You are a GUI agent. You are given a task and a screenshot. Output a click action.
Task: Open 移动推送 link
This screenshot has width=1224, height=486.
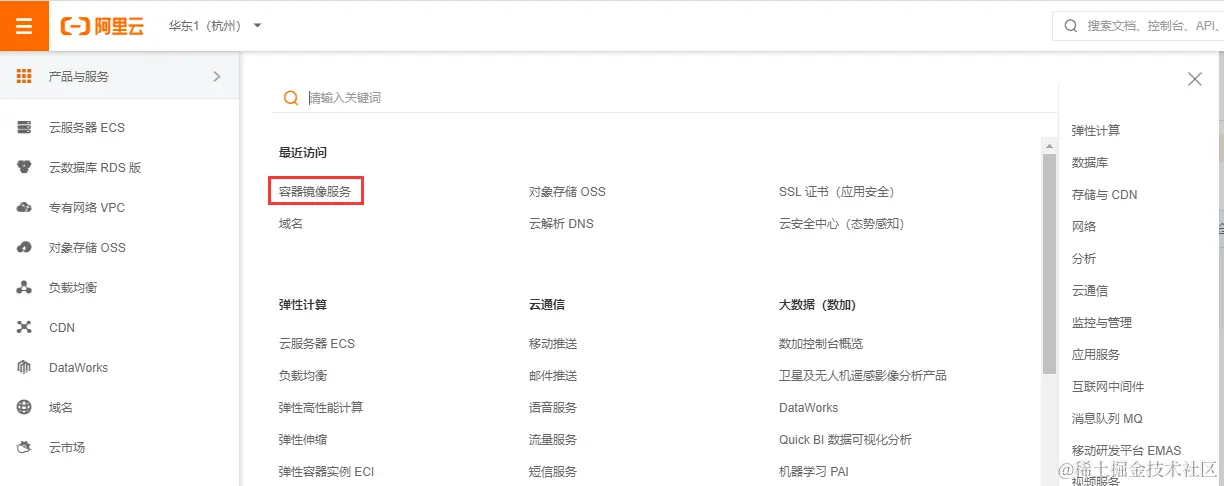coord(553,343)
